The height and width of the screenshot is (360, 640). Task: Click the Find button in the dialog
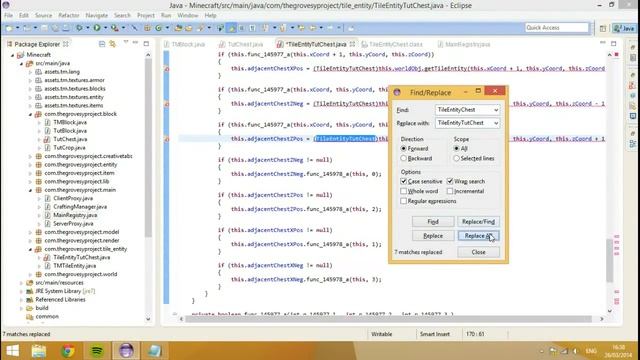[433, 222]
